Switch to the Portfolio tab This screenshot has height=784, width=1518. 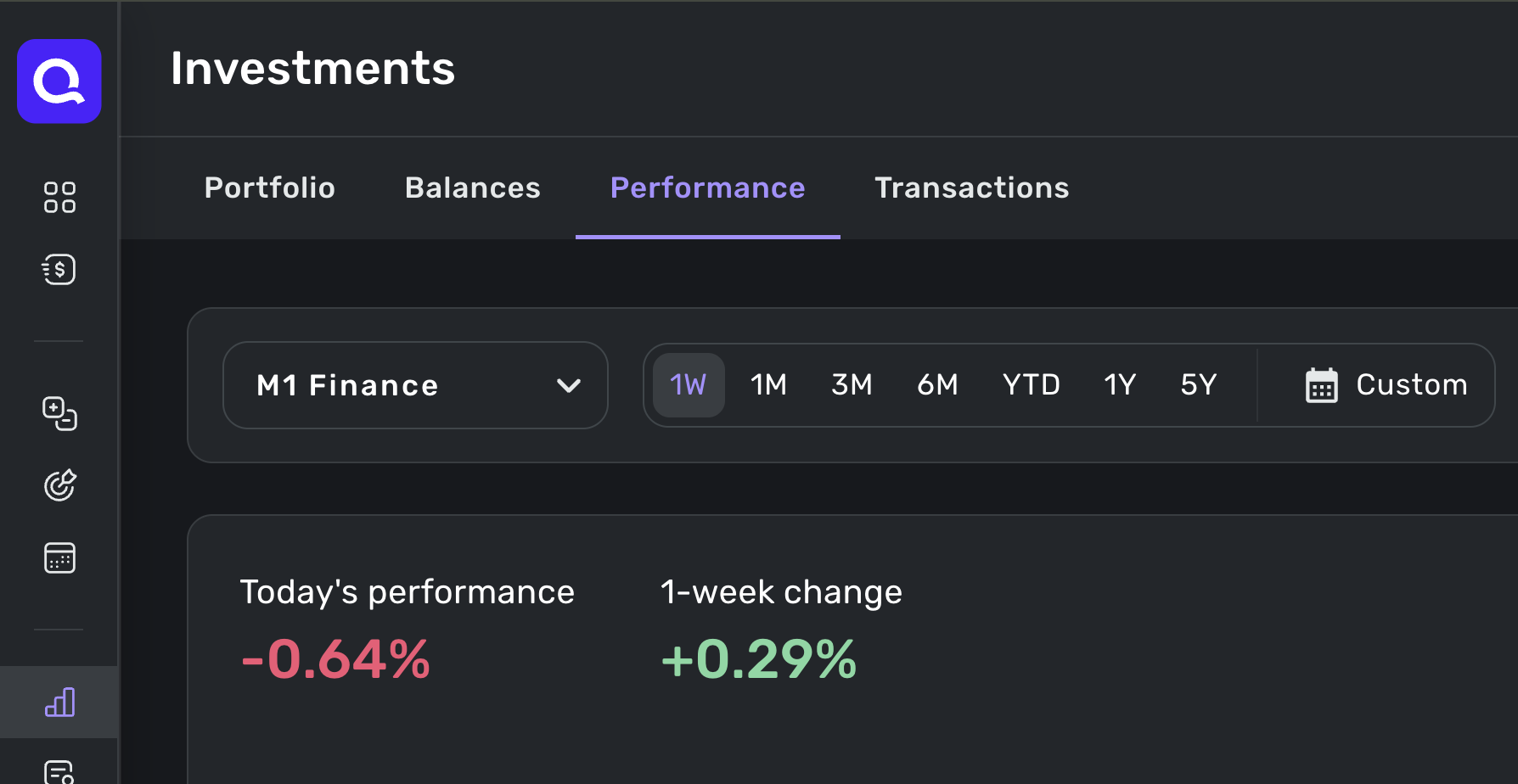coord(270,188)
